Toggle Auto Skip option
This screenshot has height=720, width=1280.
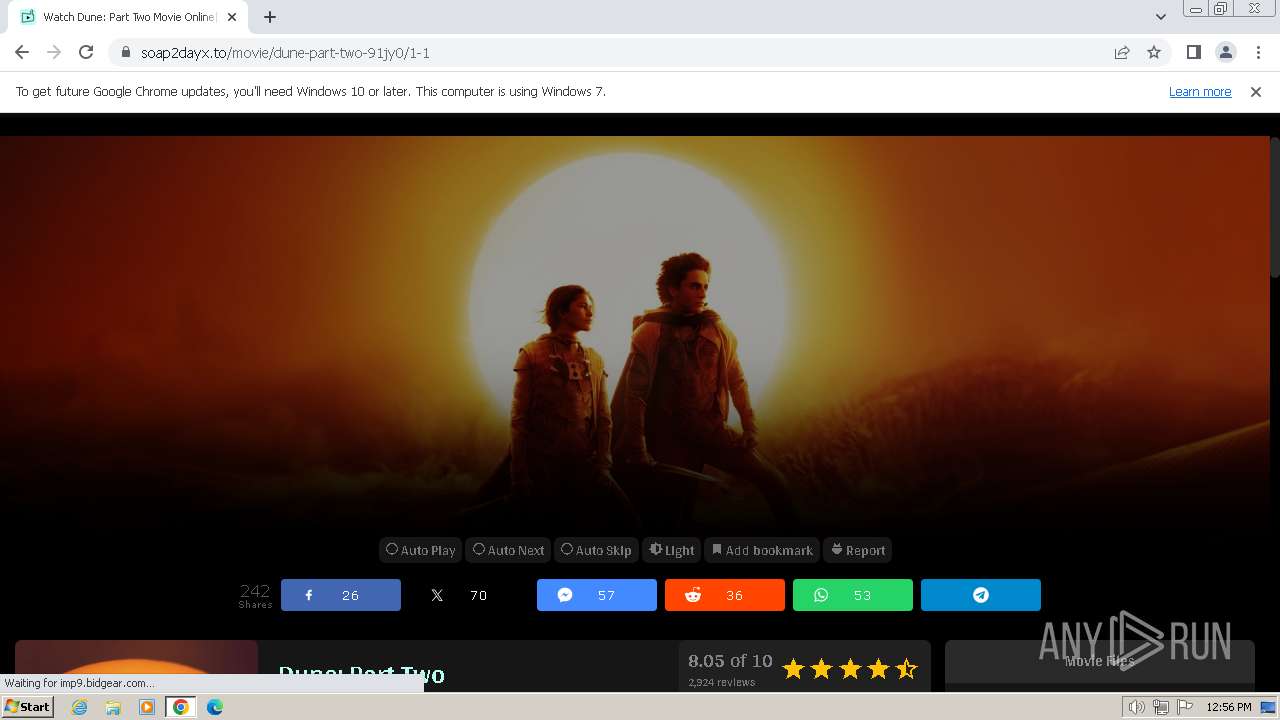pos(596,550)
